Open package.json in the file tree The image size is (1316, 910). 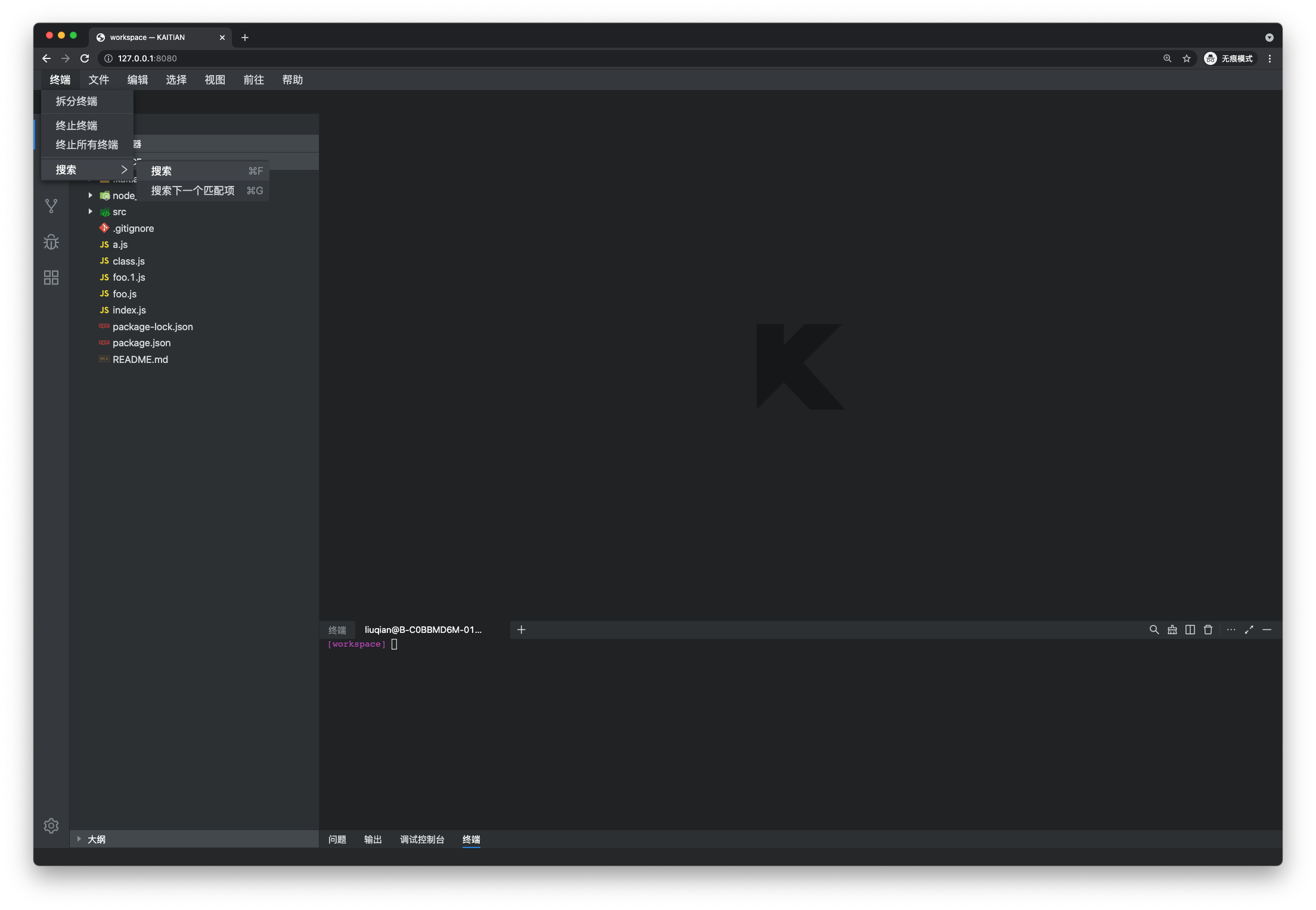pos(194,343)
